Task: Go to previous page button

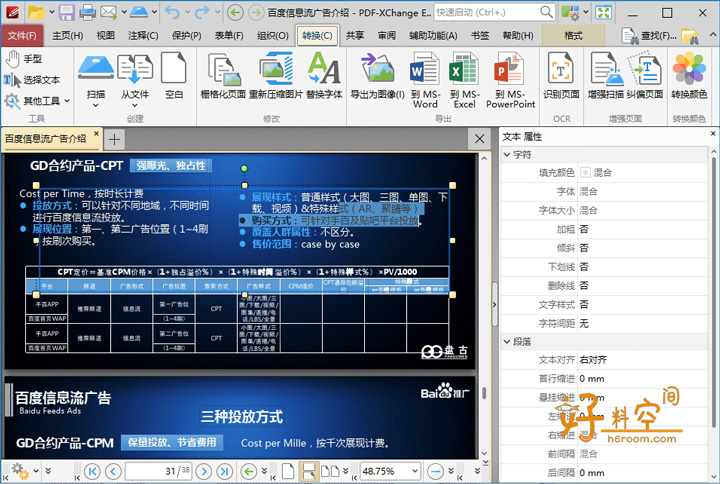Action: click(113, 471)
